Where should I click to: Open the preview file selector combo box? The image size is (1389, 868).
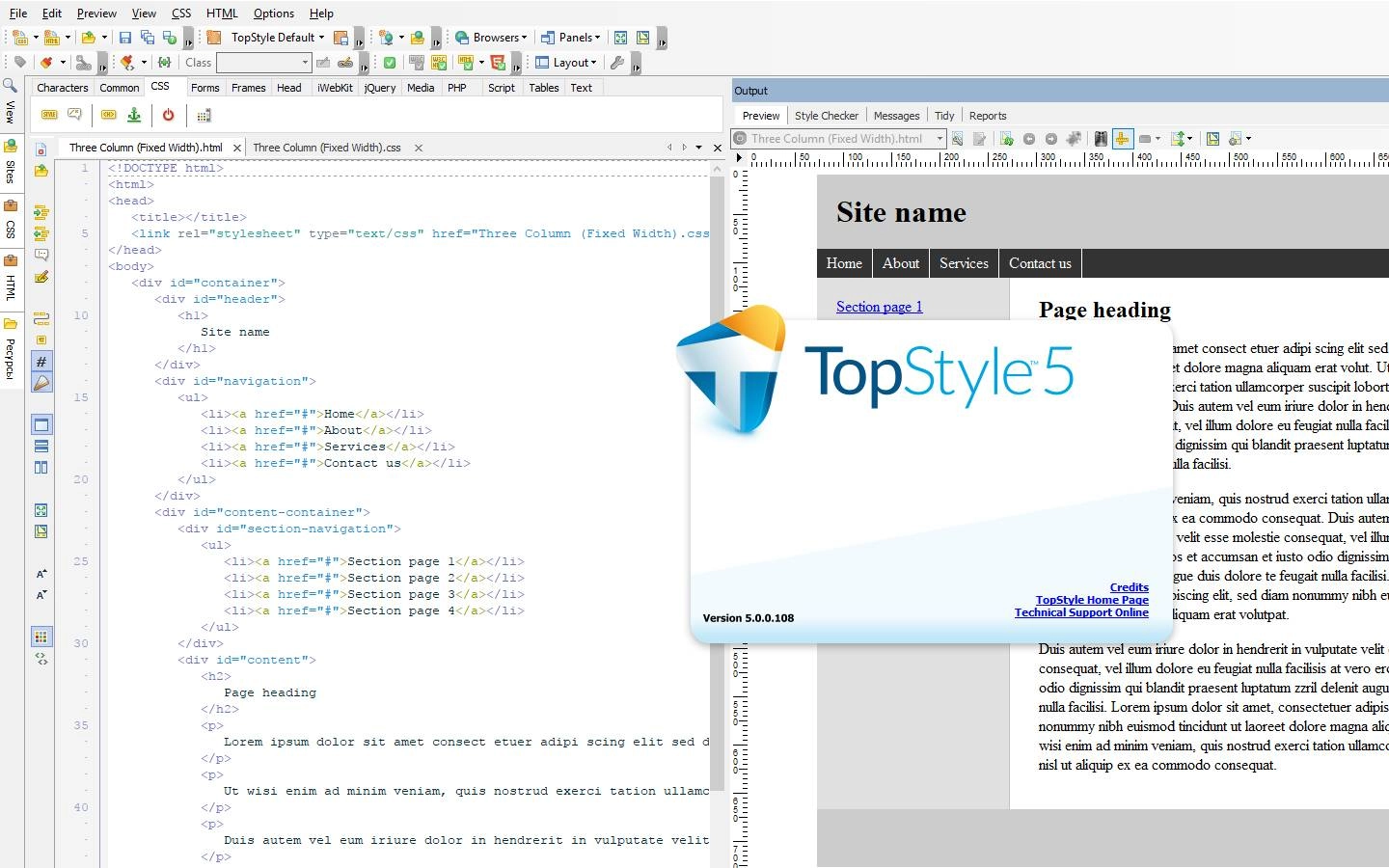tap(838, 139)
